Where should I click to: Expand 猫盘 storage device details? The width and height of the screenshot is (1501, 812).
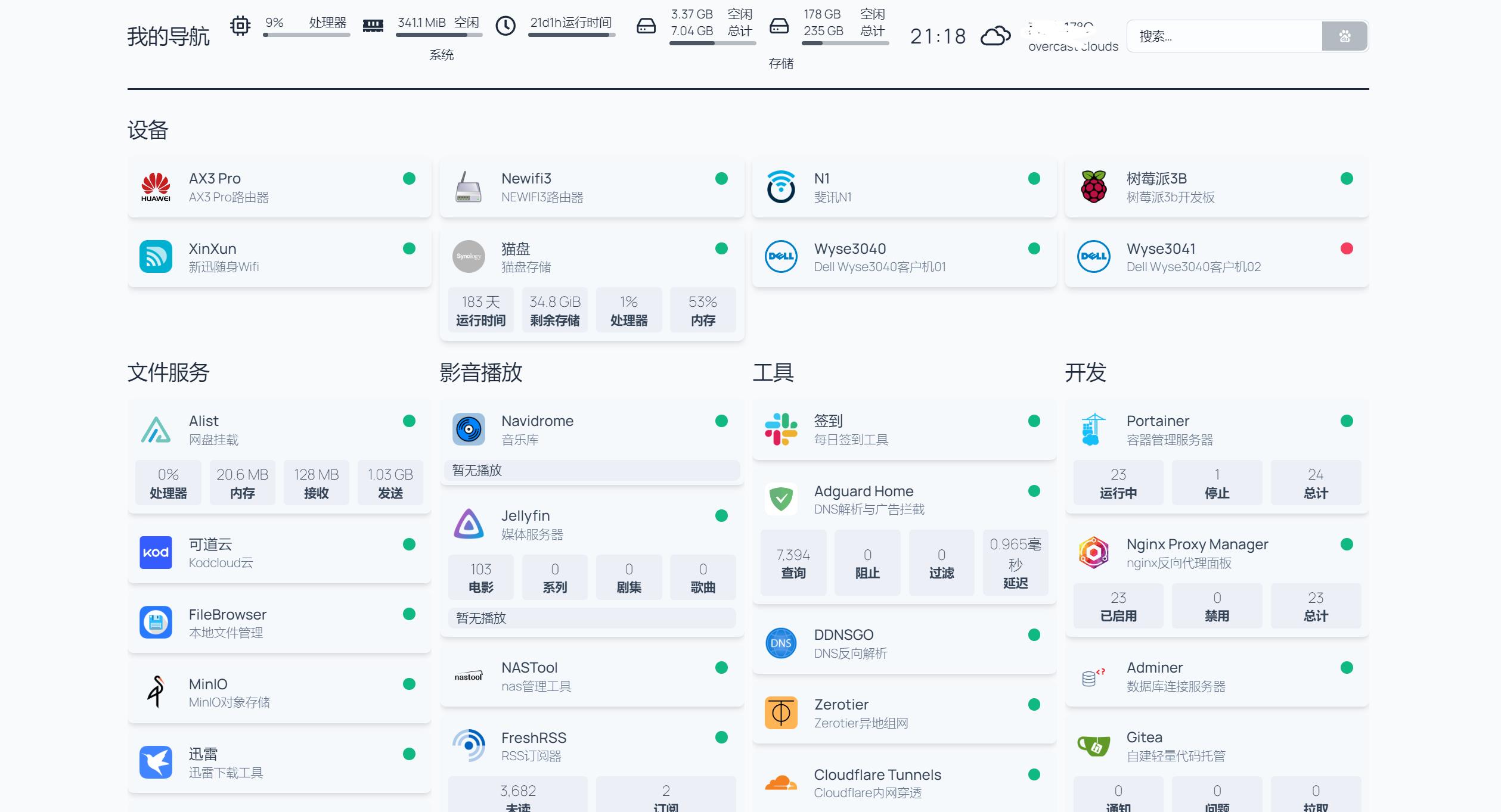[590, 256]
